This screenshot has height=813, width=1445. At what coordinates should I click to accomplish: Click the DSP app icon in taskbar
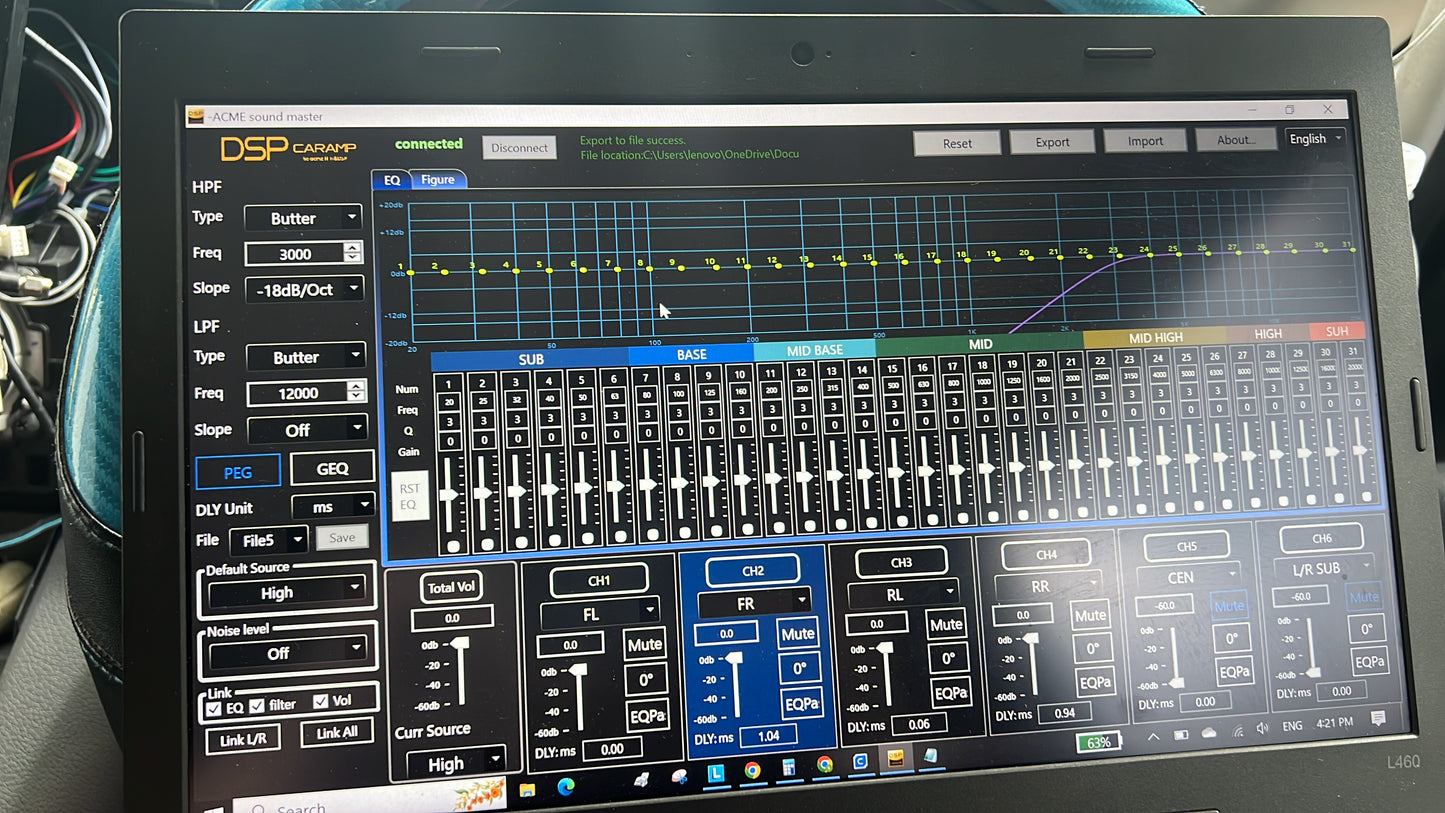[x=895, y=760]
